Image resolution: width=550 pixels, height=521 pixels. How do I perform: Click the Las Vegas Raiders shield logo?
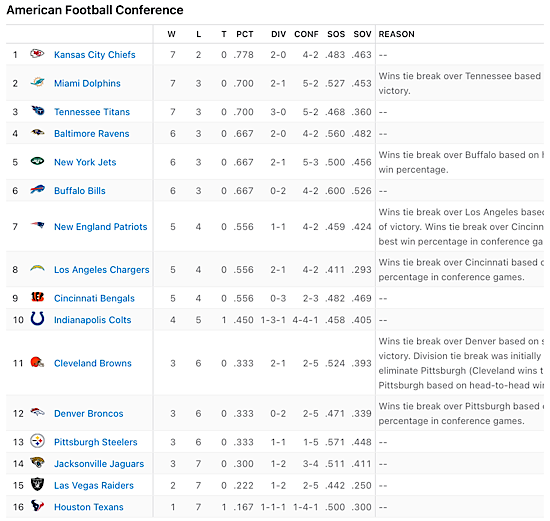coord(37,485)
